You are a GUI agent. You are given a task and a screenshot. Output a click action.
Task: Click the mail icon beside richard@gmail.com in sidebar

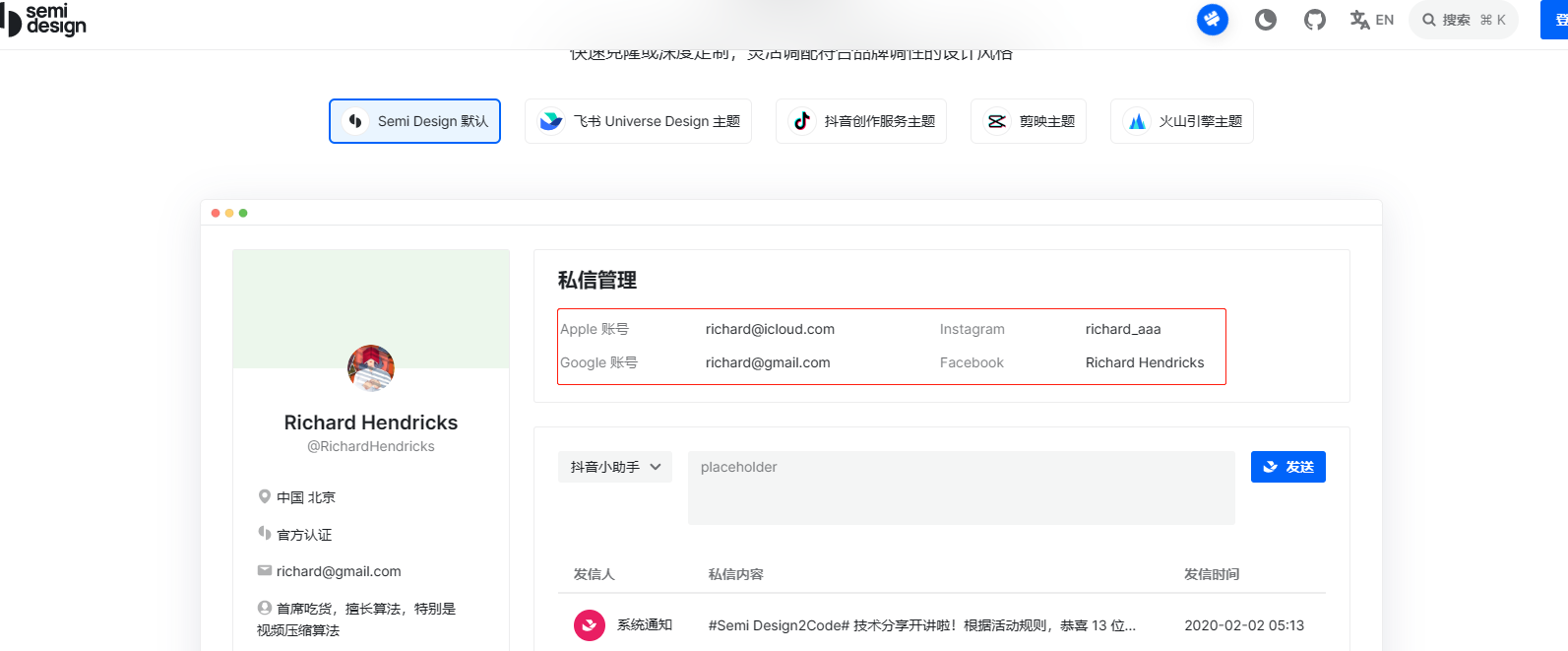coord(265,570)
